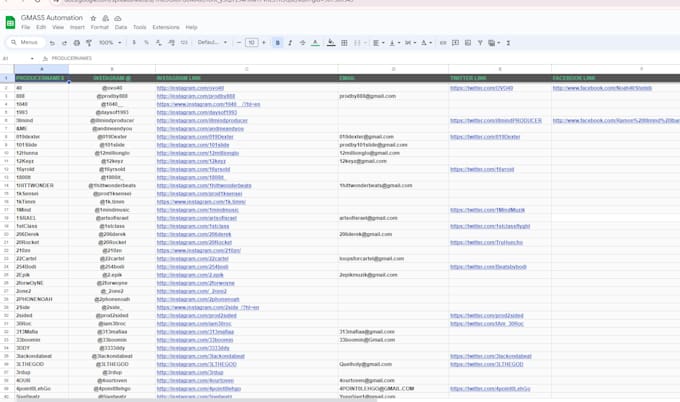
Task: Check the cloud save status icon
Action: point(118,18)
